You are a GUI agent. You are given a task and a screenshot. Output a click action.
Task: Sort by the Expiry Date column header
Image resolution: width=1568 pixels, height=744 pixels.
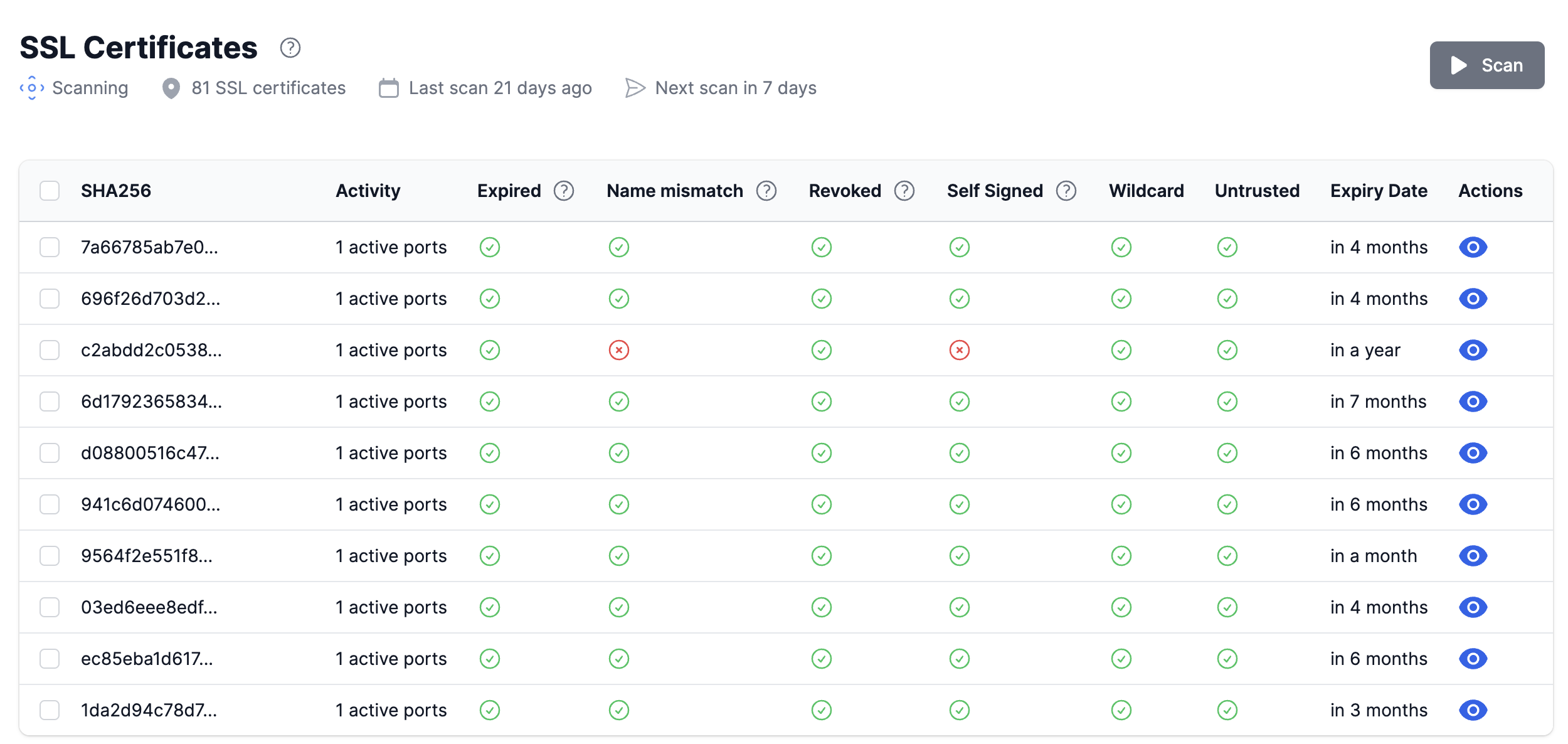click(x=1379, y=191)
